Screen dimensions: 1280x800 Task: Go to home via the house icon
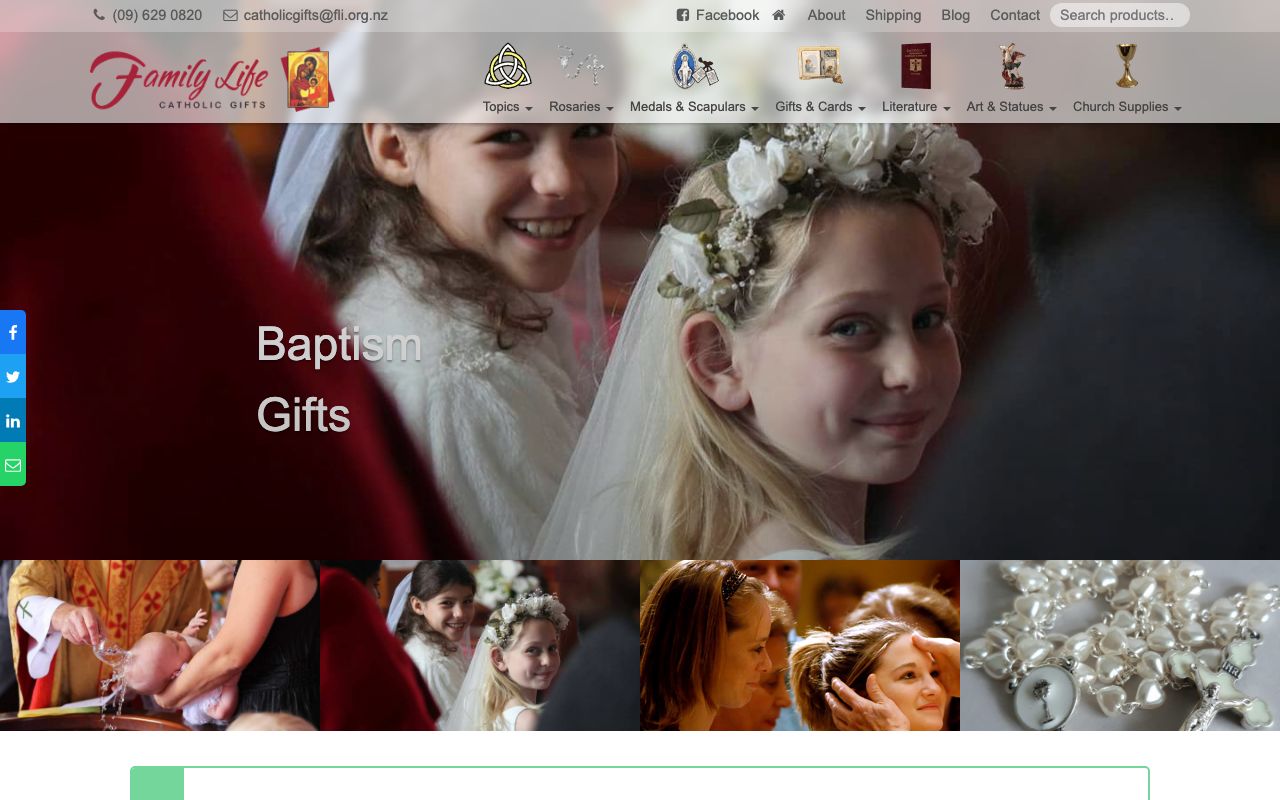(779, 15)
